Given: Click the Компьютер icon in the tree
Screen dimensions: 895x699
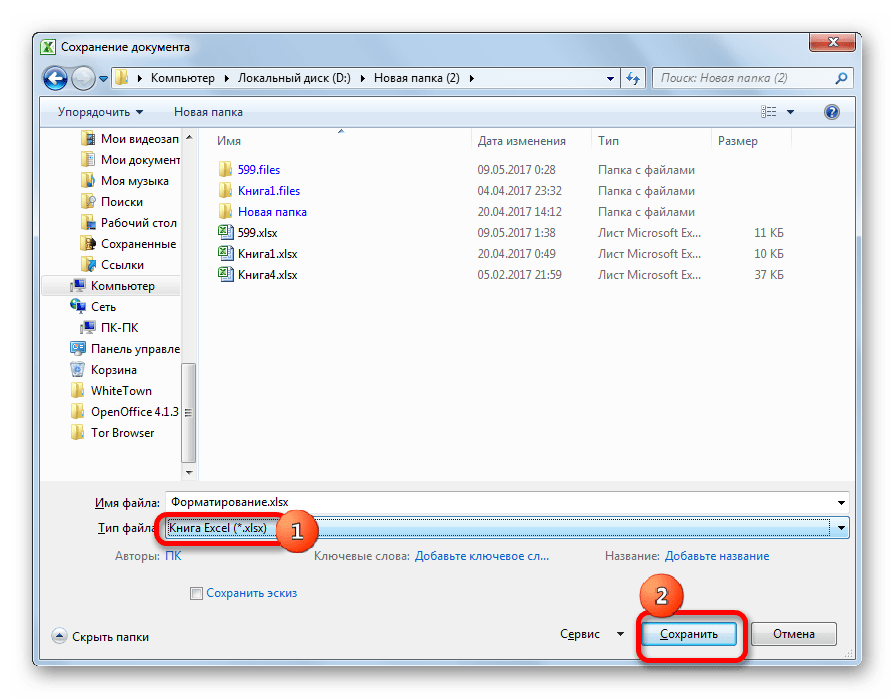Looking at the screenshot, I should pos(78,286).
